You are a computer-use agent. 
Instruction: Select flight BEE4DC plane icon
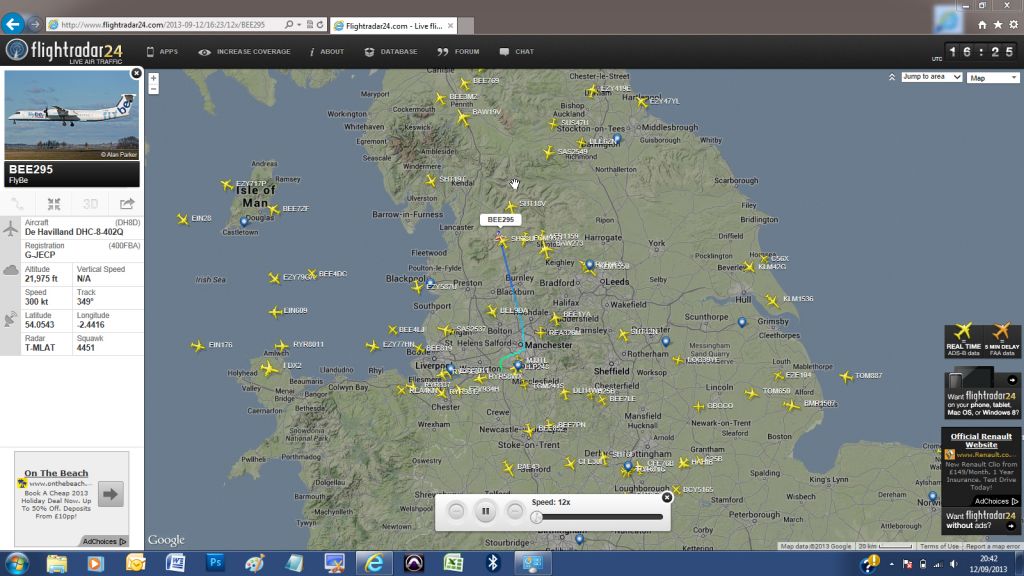pyautogui.click(x=312, y=274)
